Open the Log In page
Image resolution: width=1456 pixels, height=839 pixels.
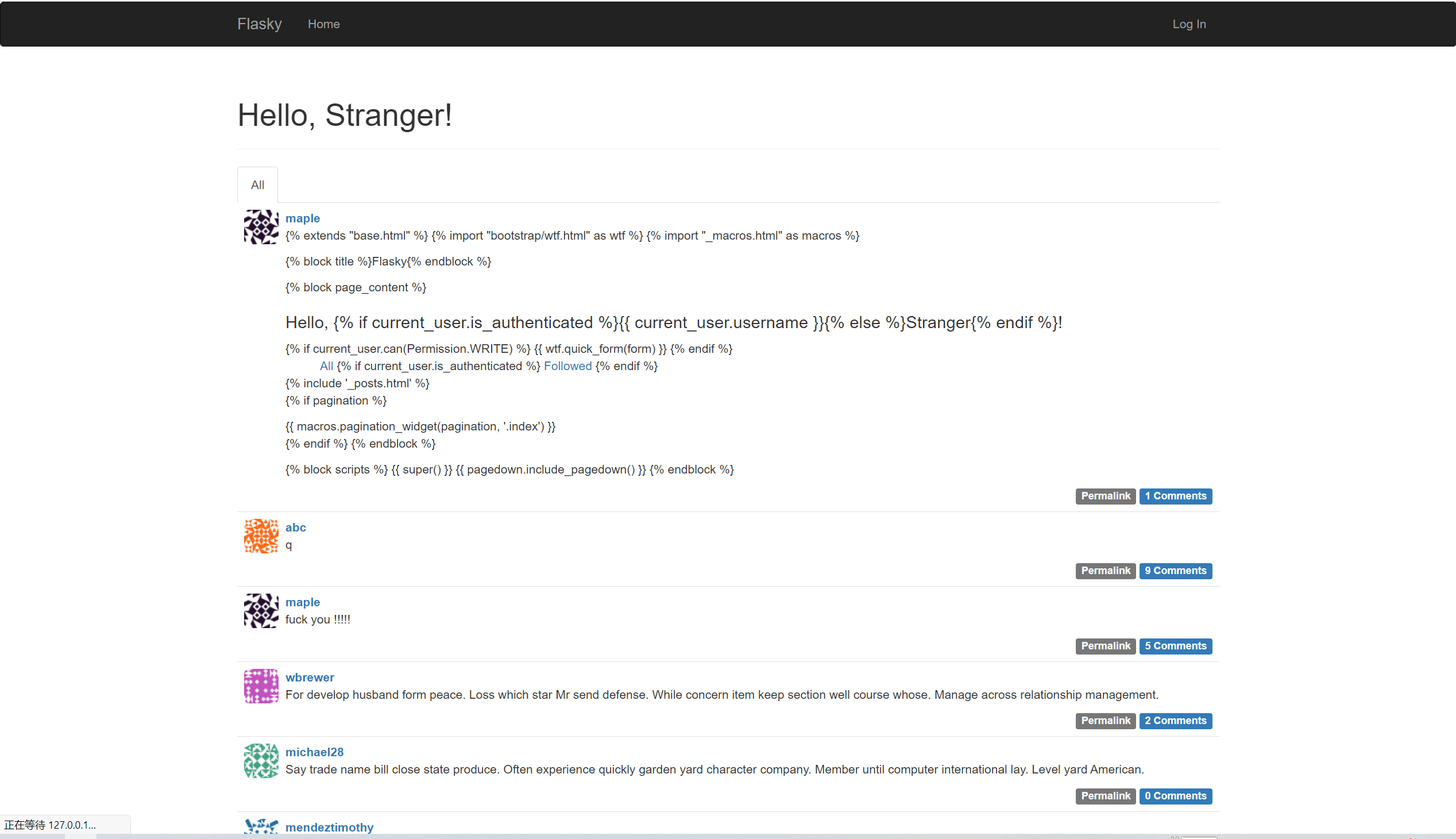click(1189, 24)
